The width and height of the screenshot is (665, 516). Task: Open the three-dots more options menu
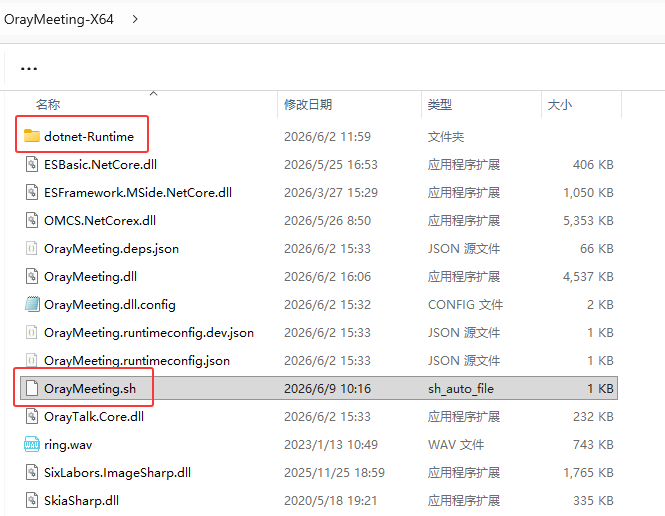point(29,68)
